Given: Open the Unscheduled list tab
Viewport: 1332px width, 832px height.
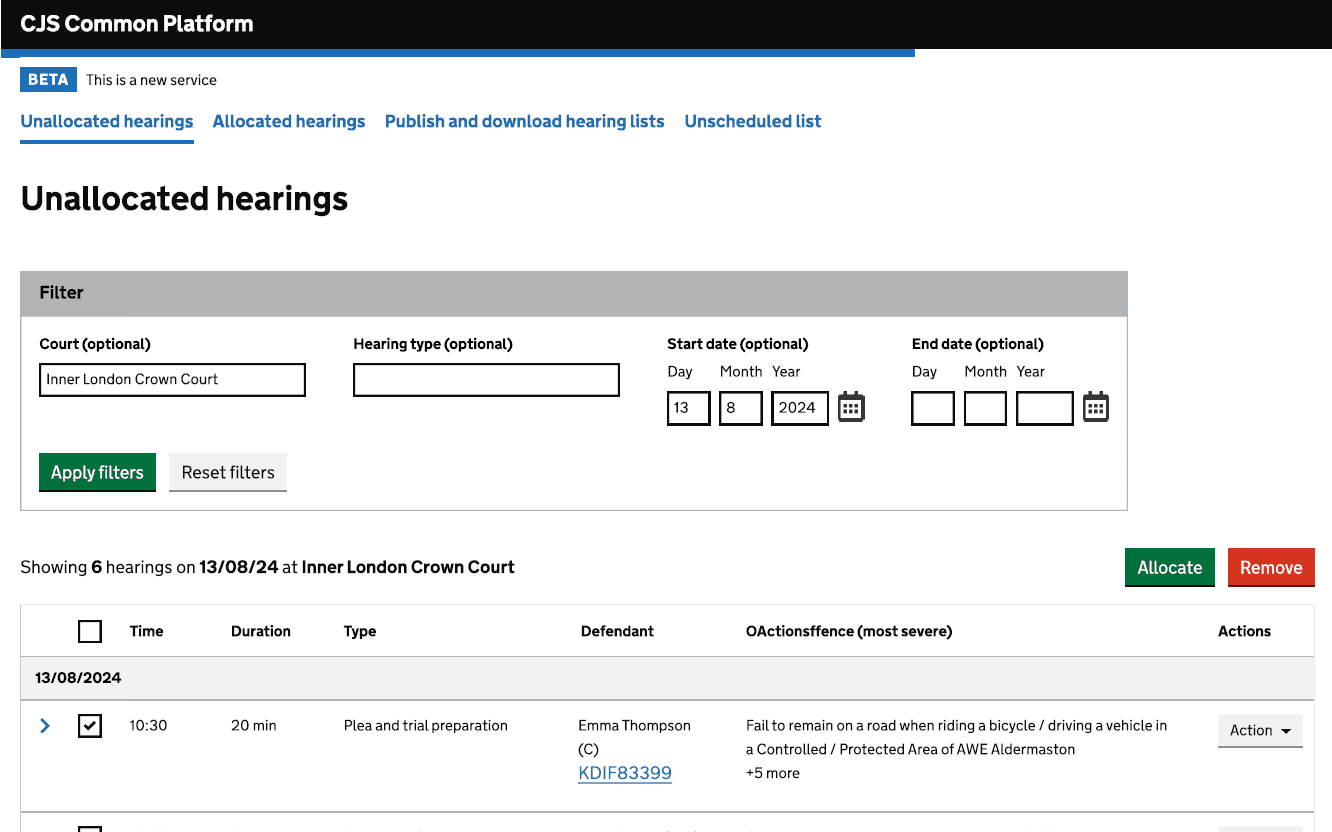Looking at the screenshot, I should 753,121.
